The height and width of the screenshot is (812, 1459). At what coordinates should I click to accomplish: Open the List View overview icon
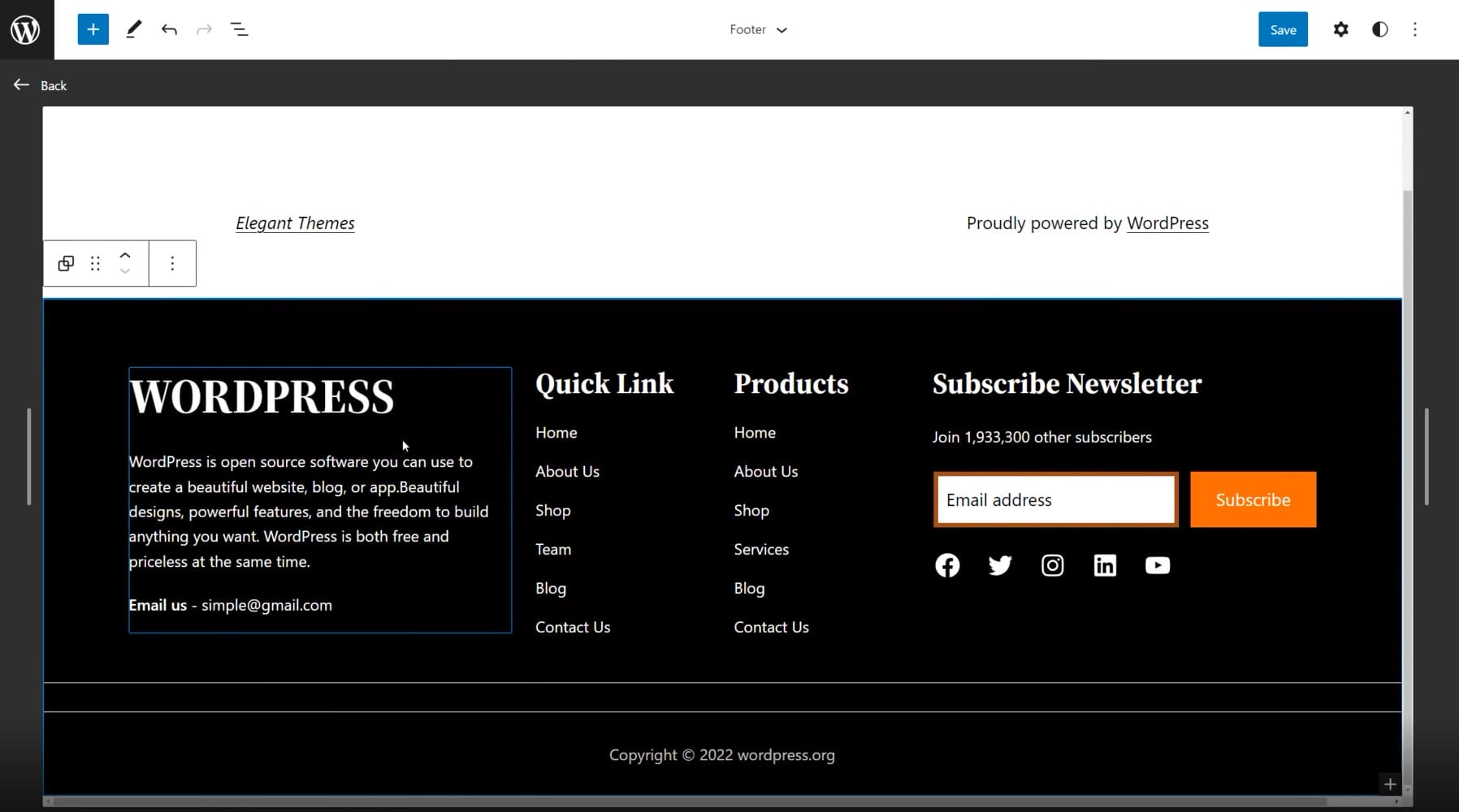pos(240,29)
